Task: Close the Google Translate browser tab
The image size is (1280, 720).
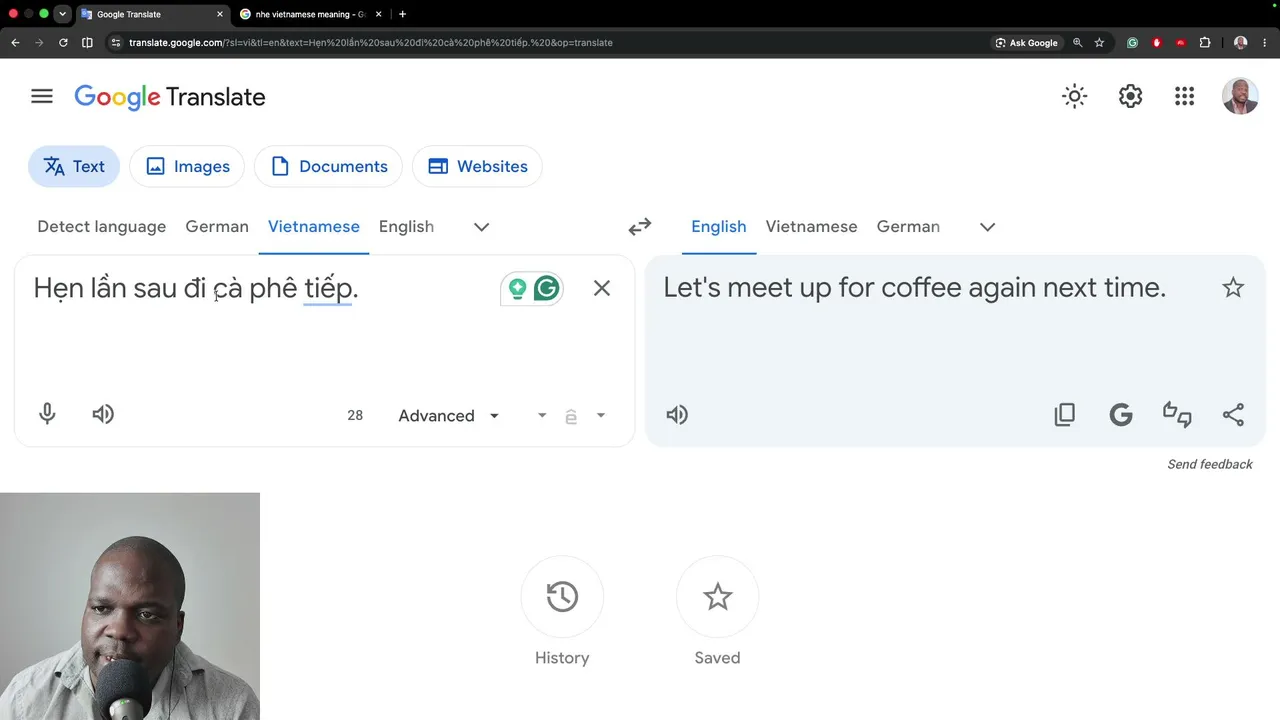Action: pos(220,14)
